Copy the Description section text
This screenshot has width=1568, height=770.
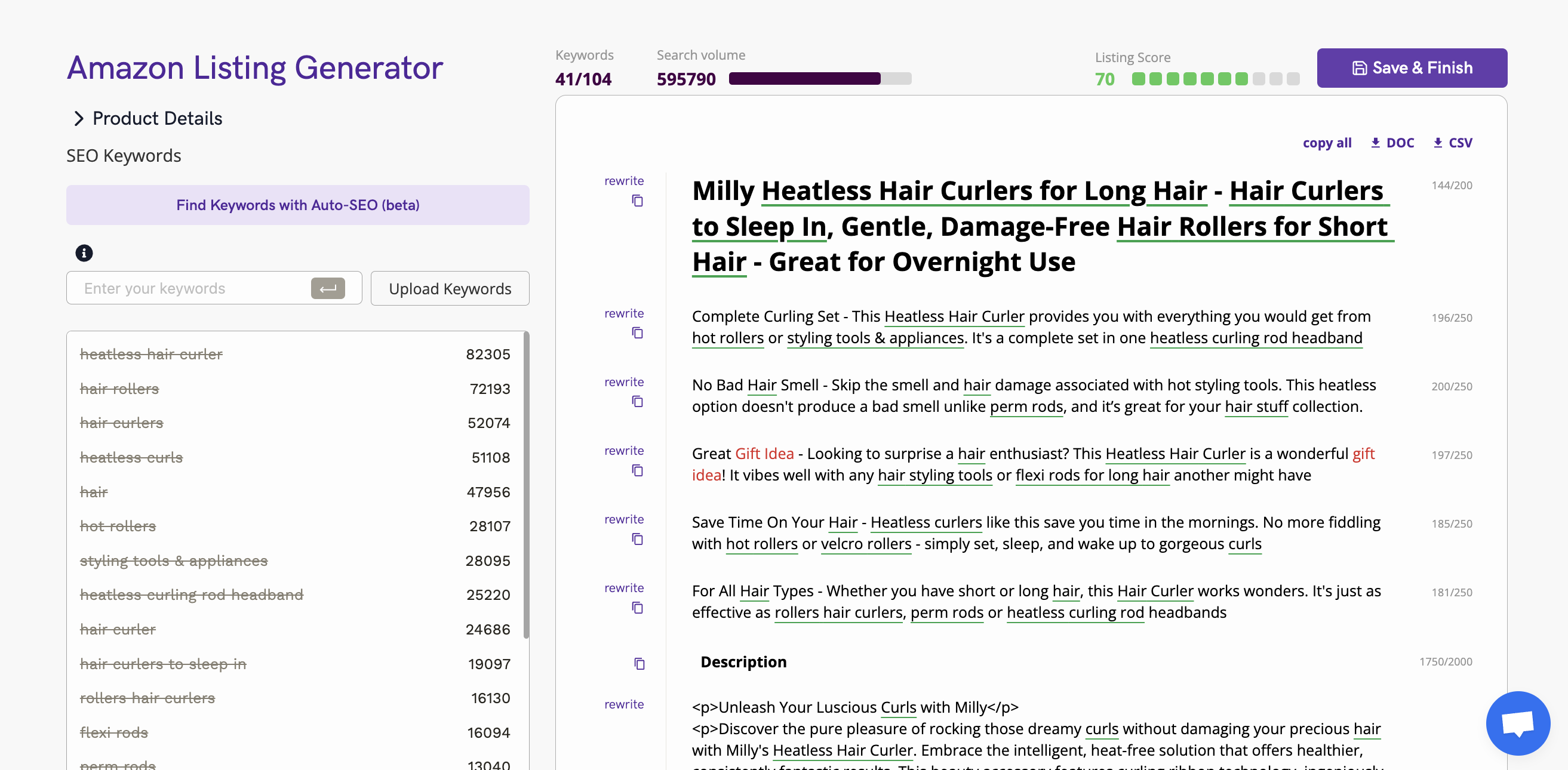tap(638, 664)
